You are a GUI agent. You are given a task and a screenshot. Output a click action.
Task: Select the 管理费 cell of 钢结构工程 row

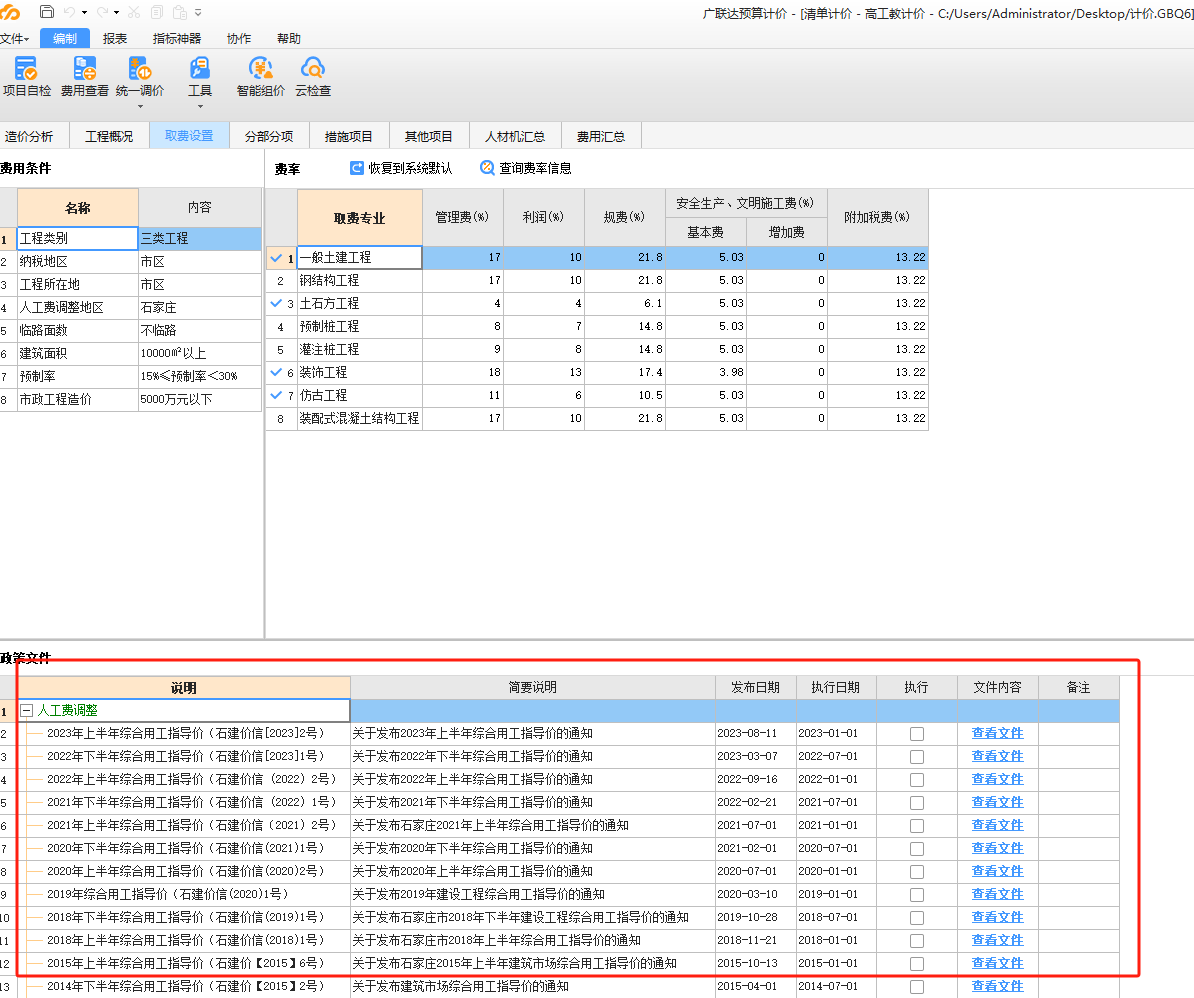click(463, 280)
